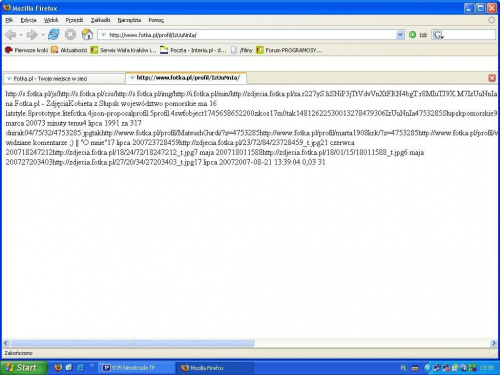The height and width of the screenshot is (375, 500).
Task: Switch to Neostrada TP taskbar window
Action: (137, 368)
